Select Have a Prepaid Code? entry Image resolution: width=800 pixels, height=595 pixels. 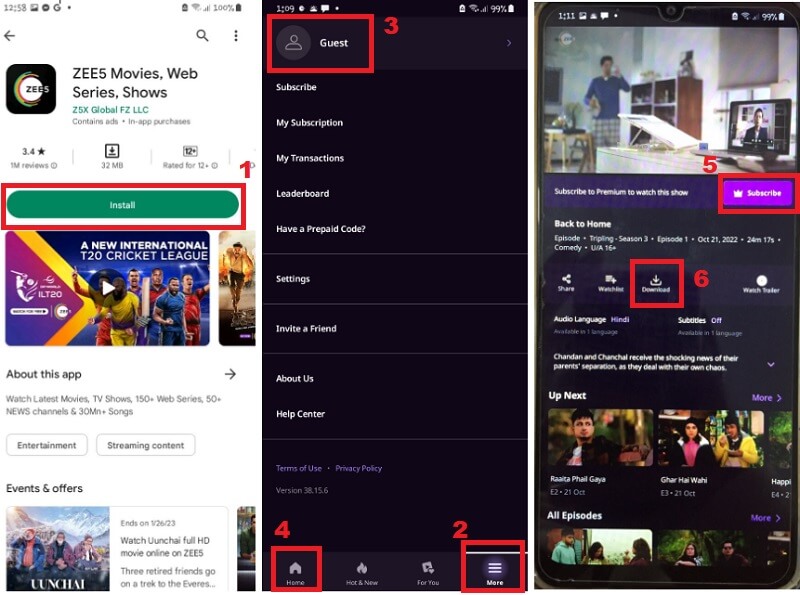[320, 229]
